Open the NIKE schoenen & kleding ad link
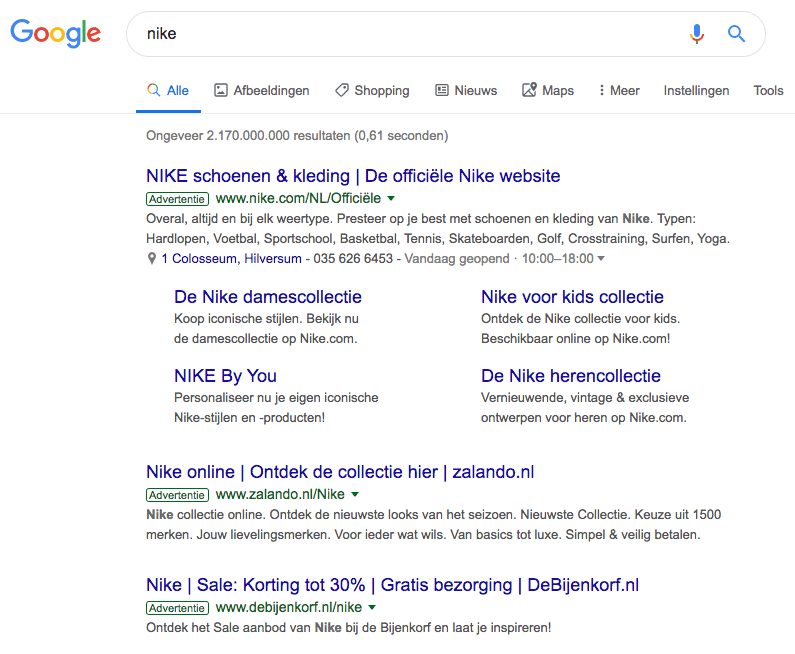 (353, 176)
